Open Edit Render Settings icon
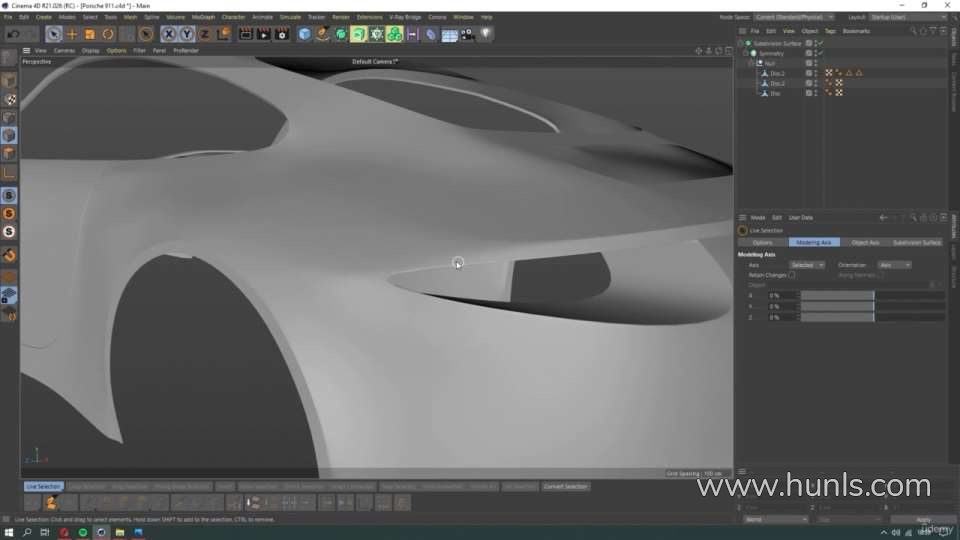Image resolution: width=960 pixels, height=540 pixels. point(282,34)
